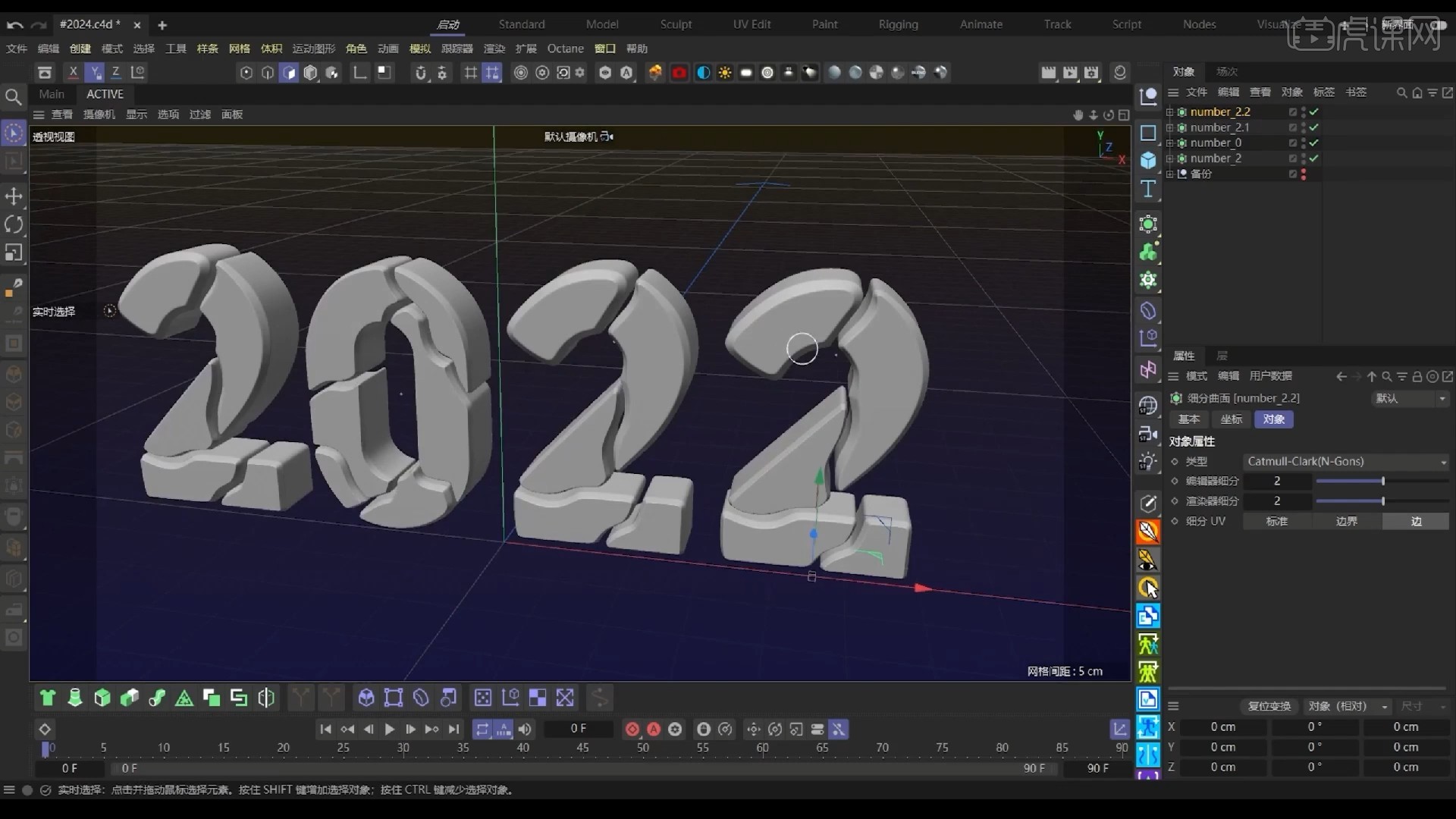
Task: Toggle visibility dots of 备份 object
Action: click(1304, 174)
